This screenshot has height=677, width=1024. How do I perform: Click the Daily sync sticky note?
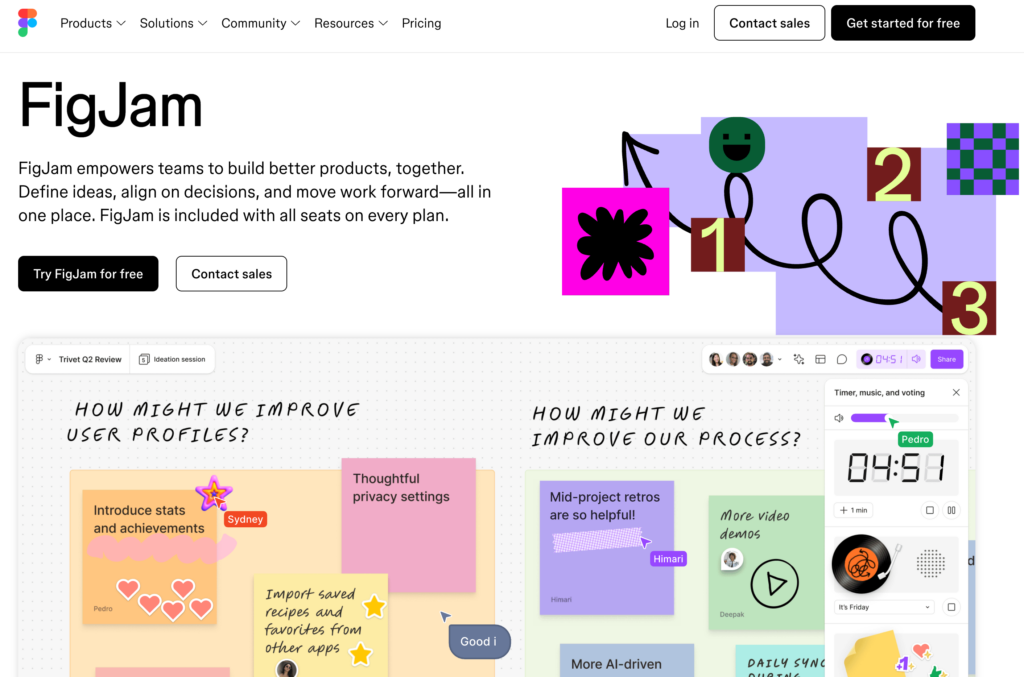click(x=780, y=662)
